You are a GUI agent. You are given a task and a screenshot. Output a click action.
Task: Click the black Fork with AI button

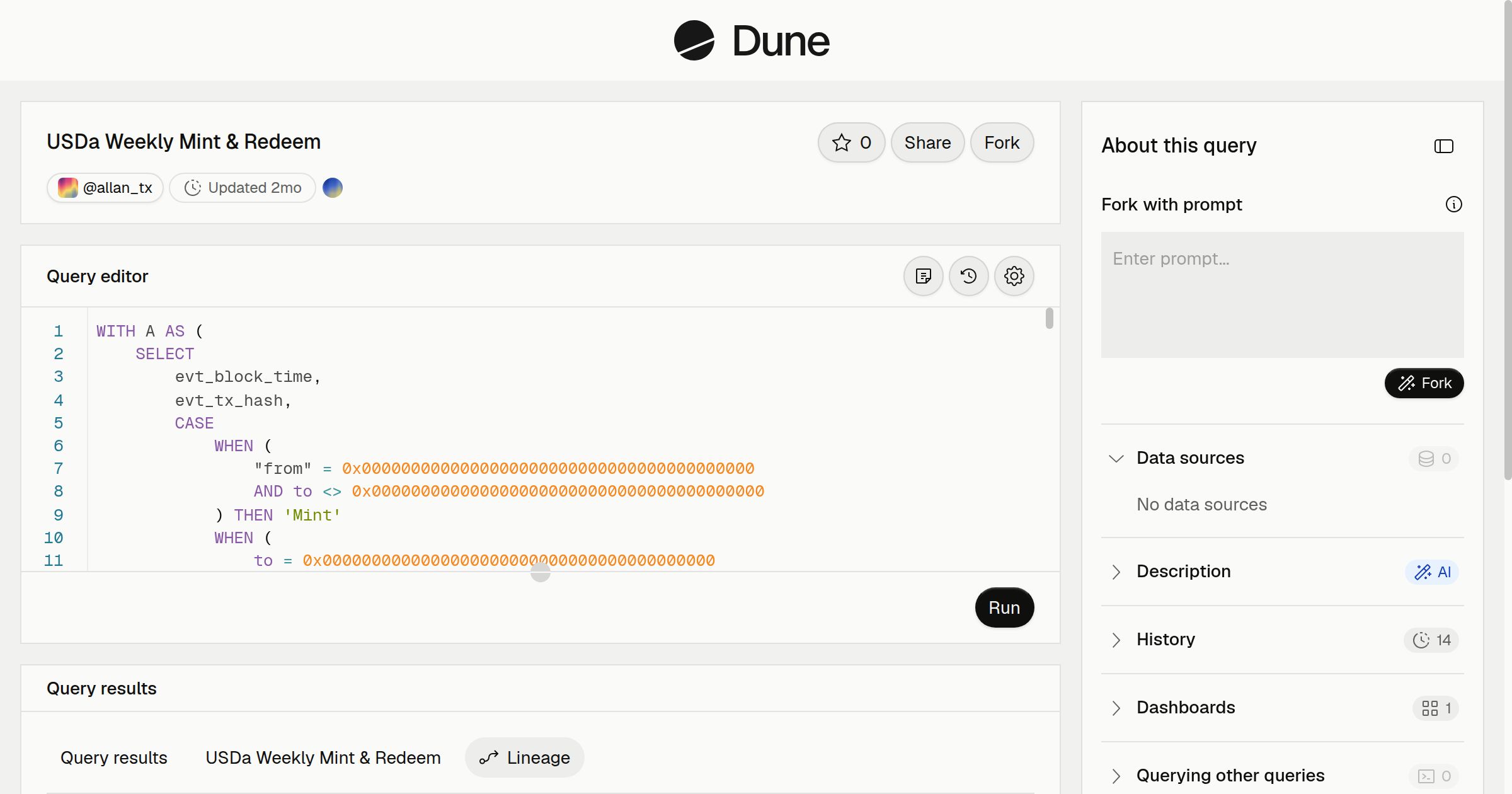[1424, 383]
